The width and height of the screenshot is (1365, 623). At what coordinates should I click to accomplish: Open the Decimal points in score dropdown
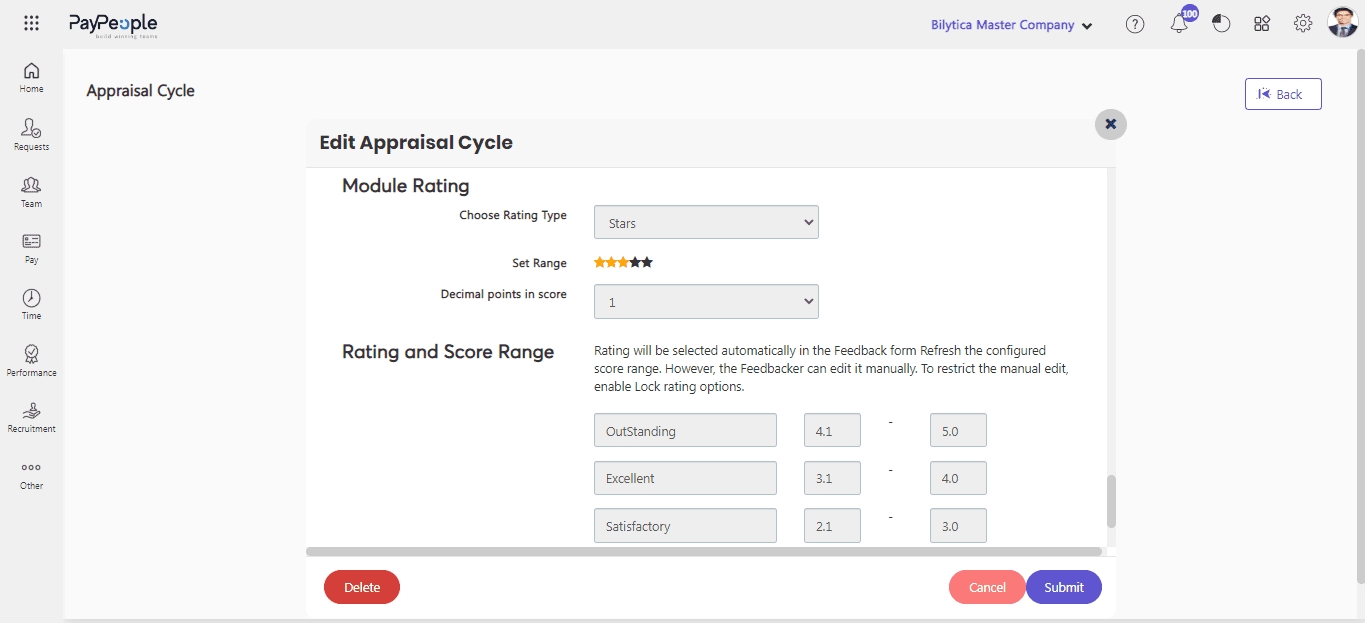click(706, 300)
